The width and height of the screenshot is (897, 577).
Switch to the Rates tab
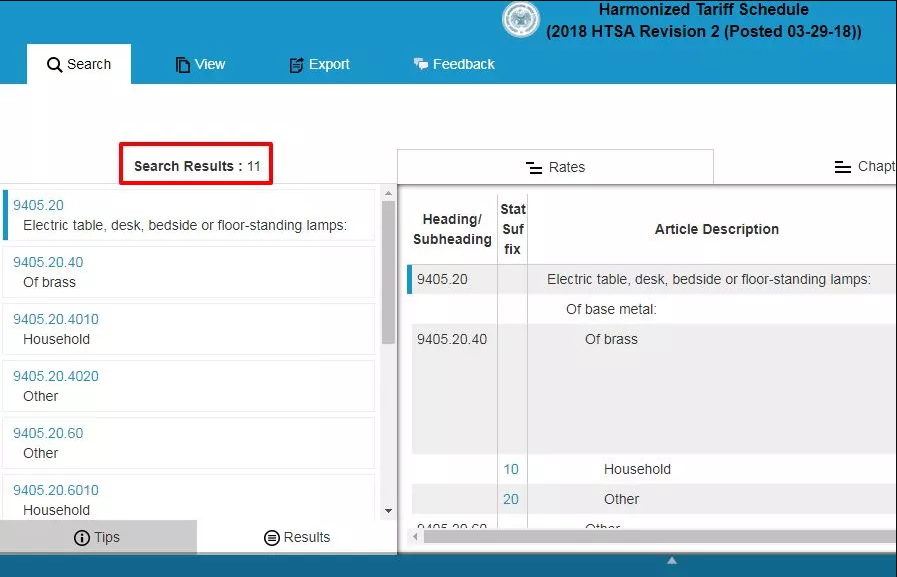555,167
